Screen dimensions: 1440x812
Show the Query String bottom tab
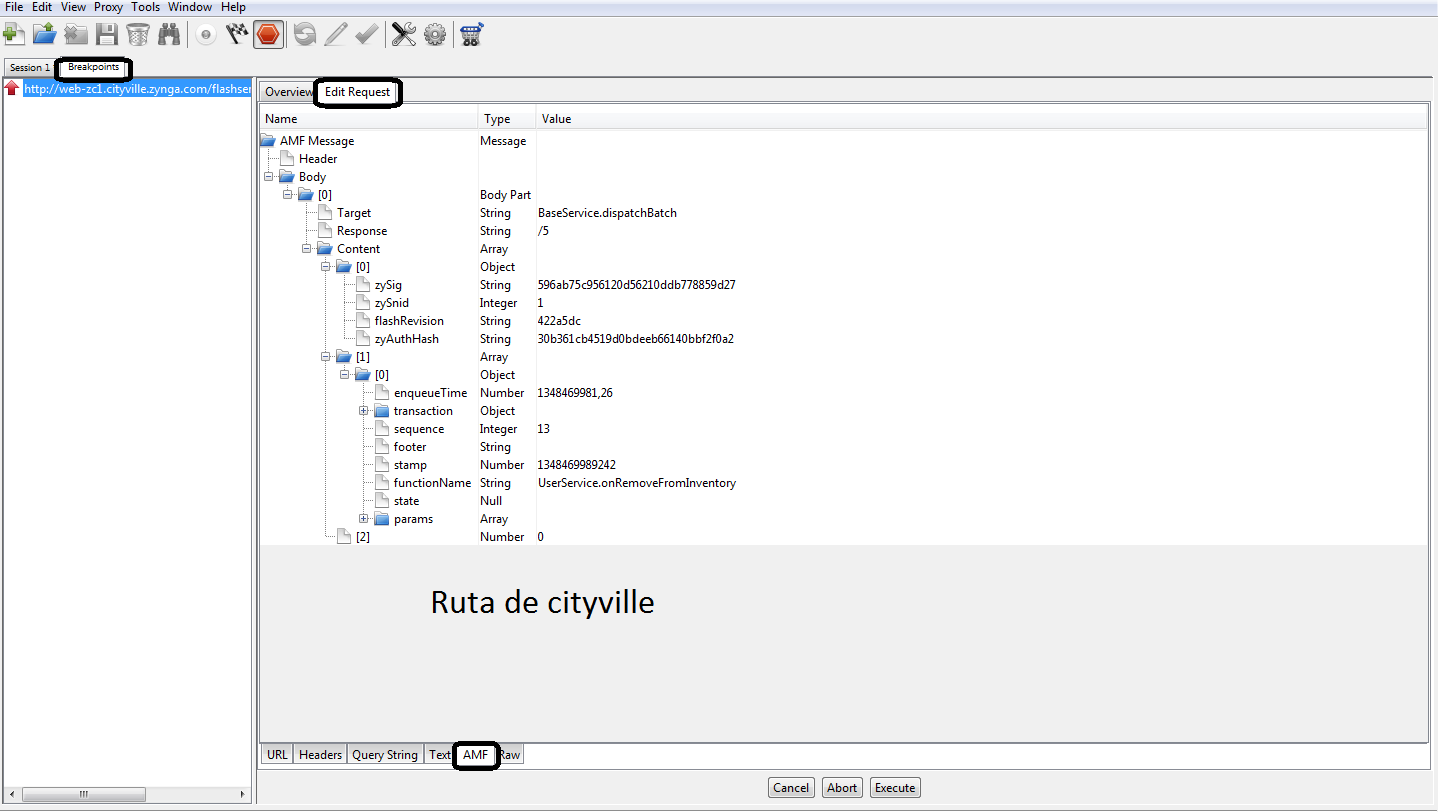coord(385,755)
